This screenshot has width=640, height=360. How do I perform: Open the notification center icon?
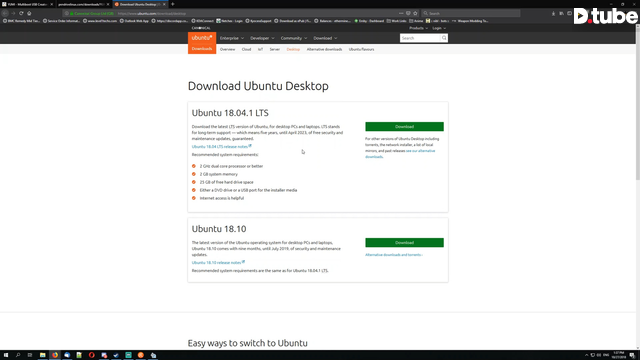click(632, 355)
